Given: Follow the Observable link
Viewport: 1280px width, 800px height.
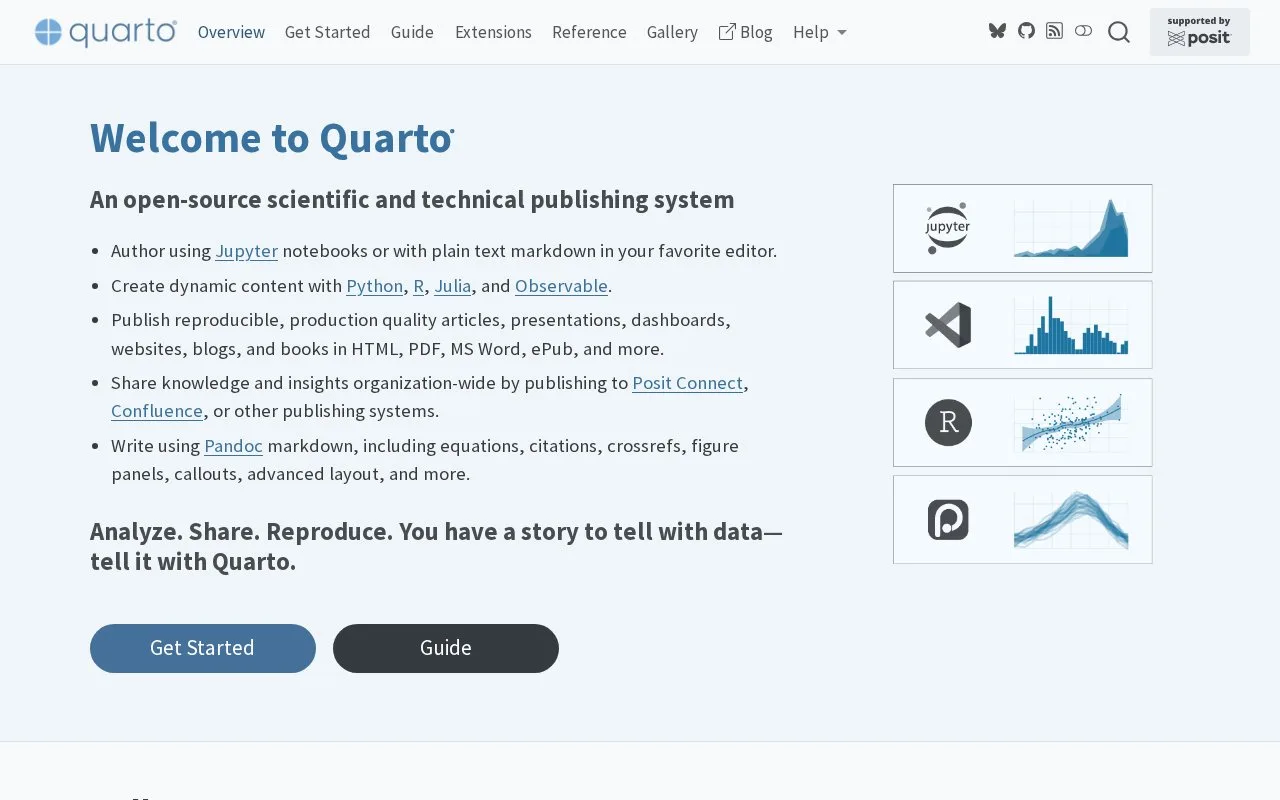Looking at the screenshot, I should [x=561, y=286].
